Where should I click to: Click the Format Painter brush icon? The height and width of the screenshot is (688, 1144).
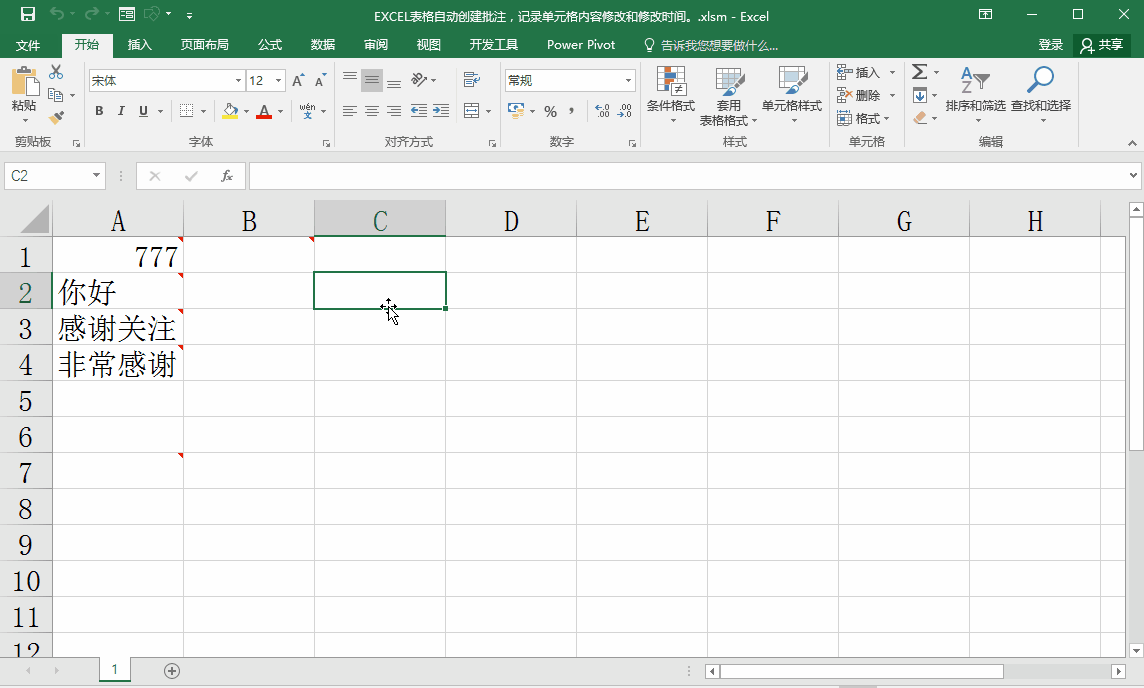click(56, 117)
